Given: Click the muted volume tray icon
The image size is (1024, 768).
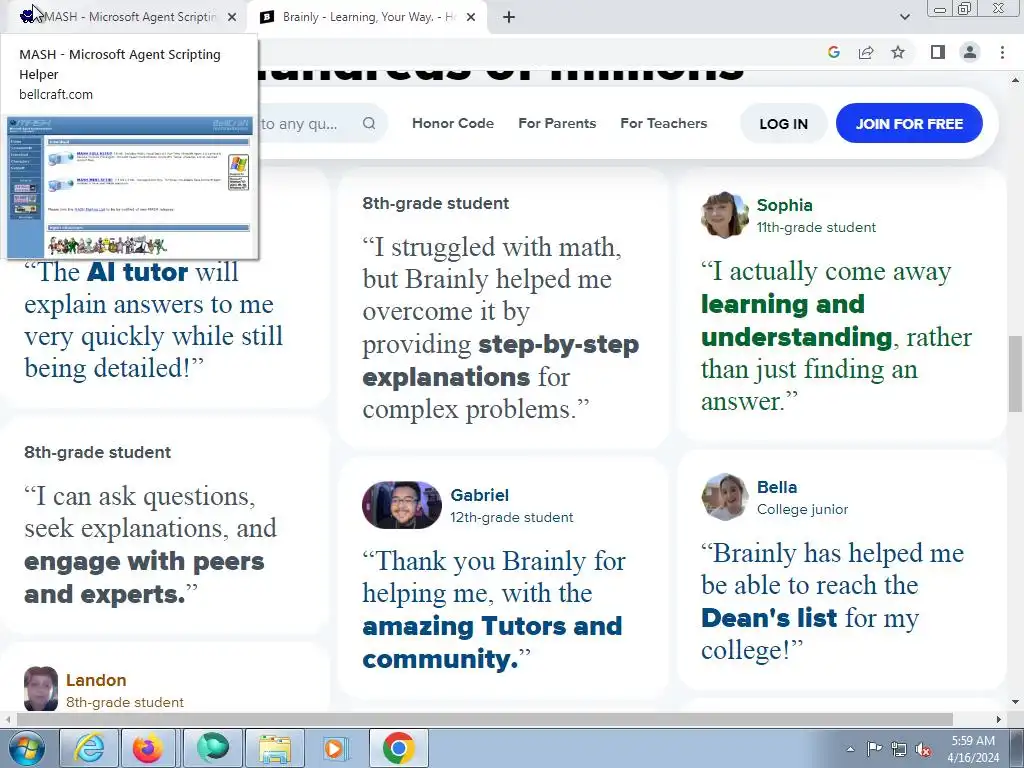Looking at the screenshot, I should point(923,749).
